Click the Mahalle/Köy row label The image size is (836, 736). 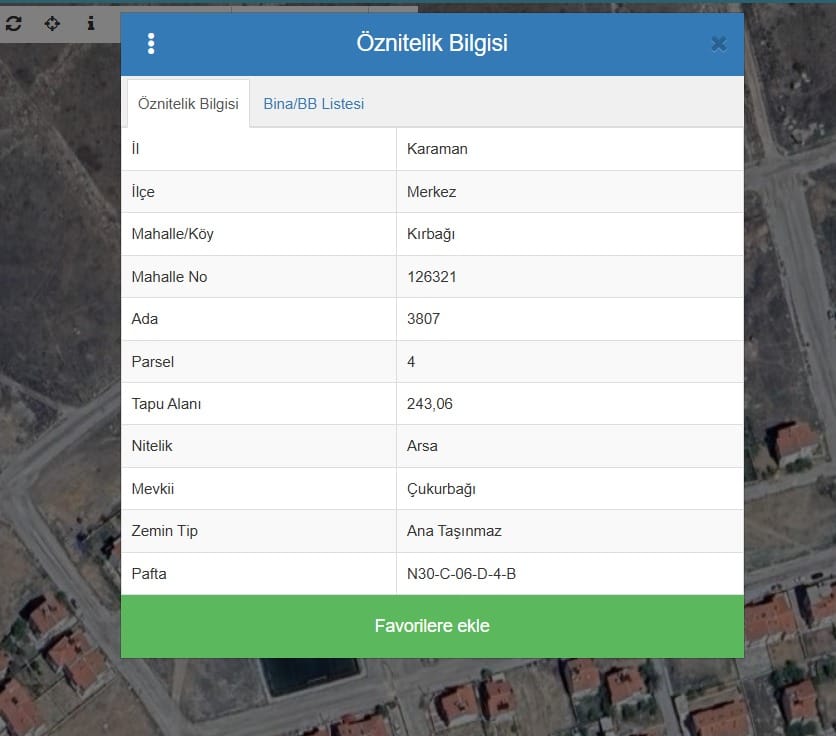(172, 234)
